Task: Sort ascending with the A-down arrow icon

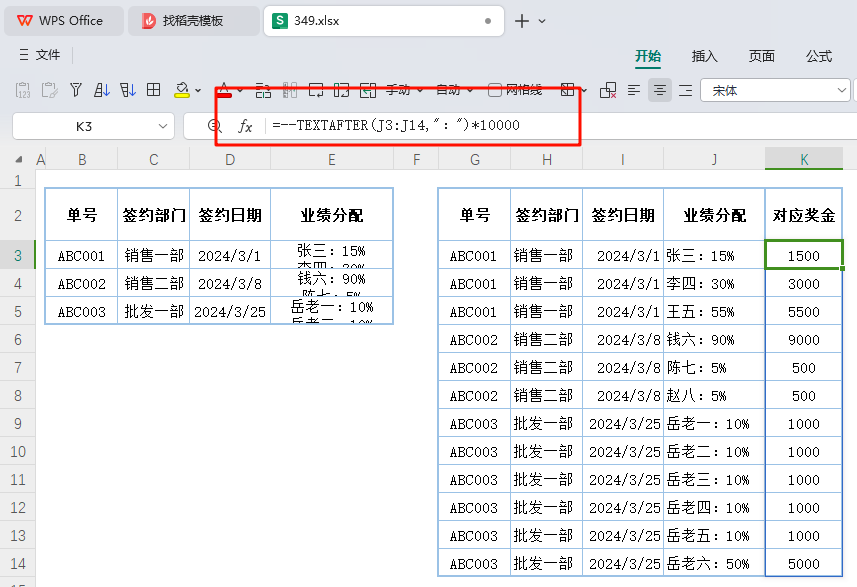Action: pos(102,90)
